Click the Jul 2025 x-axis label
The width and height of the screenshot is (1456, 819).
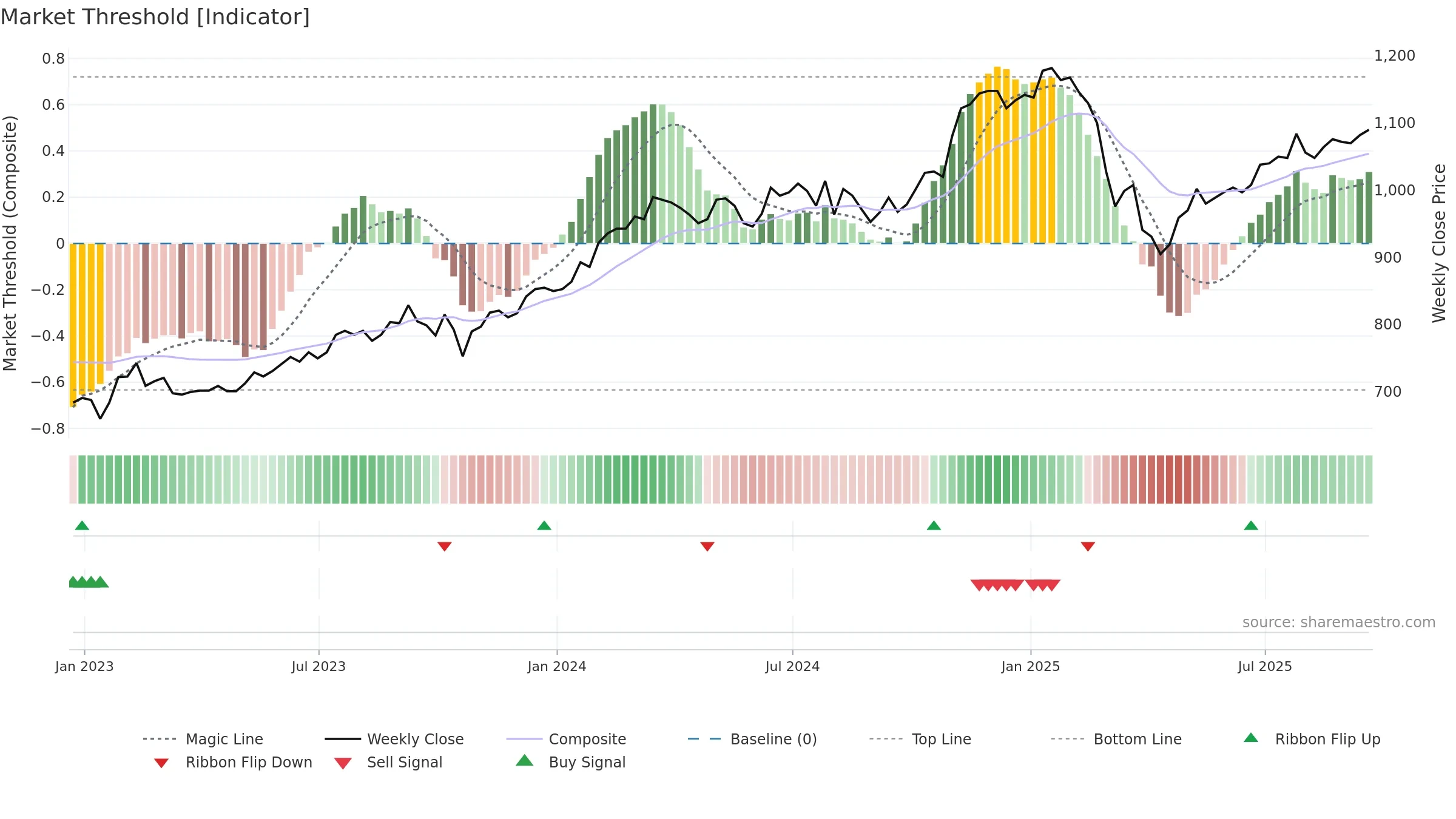click(x=1265, y=666)
